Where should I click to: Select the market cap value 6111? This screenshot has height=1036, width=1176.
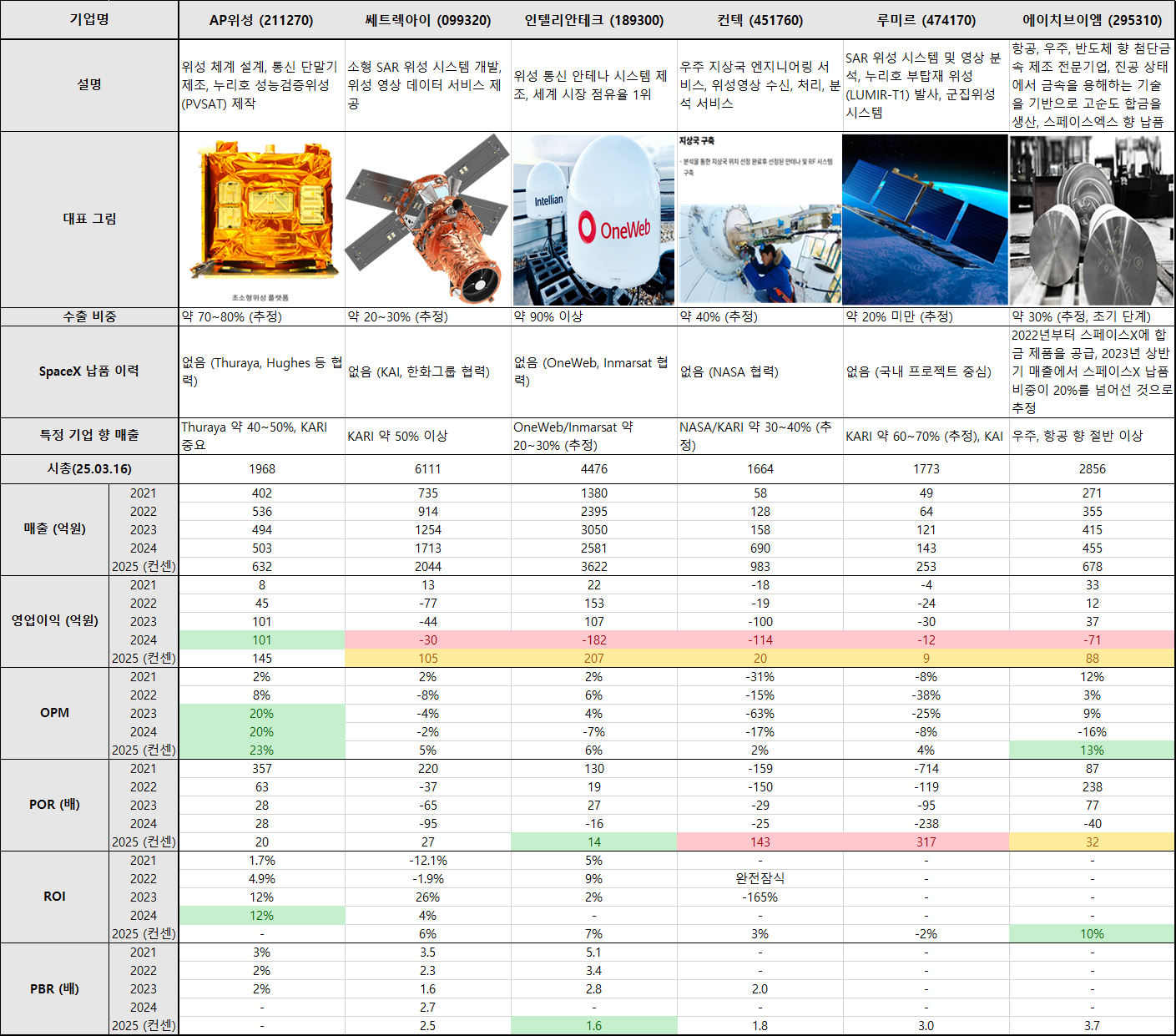427,469
